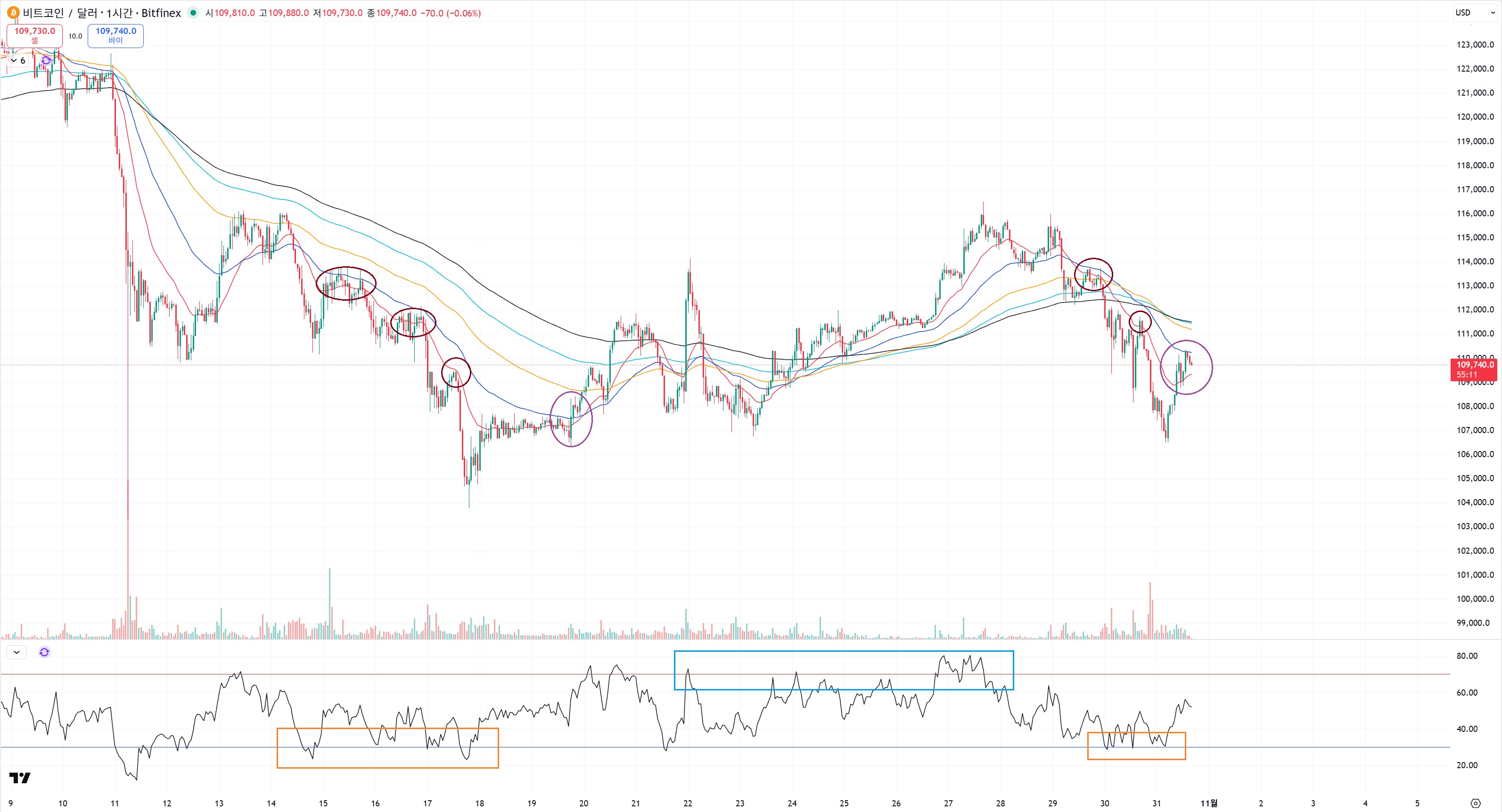
Task: Click the 11월 date label on the time axis
Action: [x=1209, y=803]
